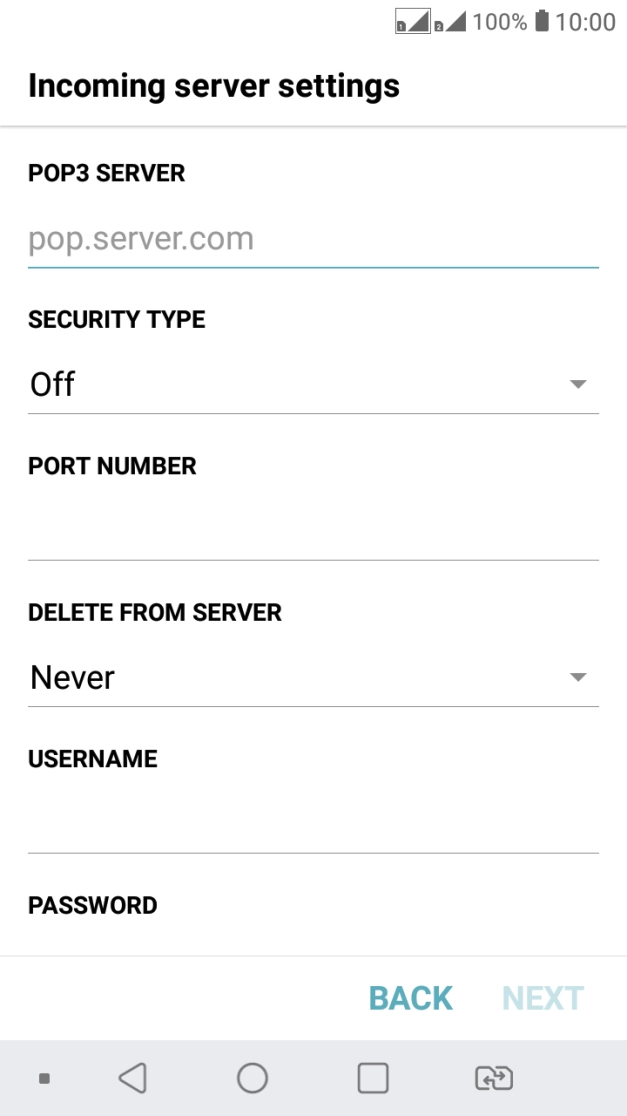Expand the Delete From Server dropdown arrow

(x=577, y=677)
